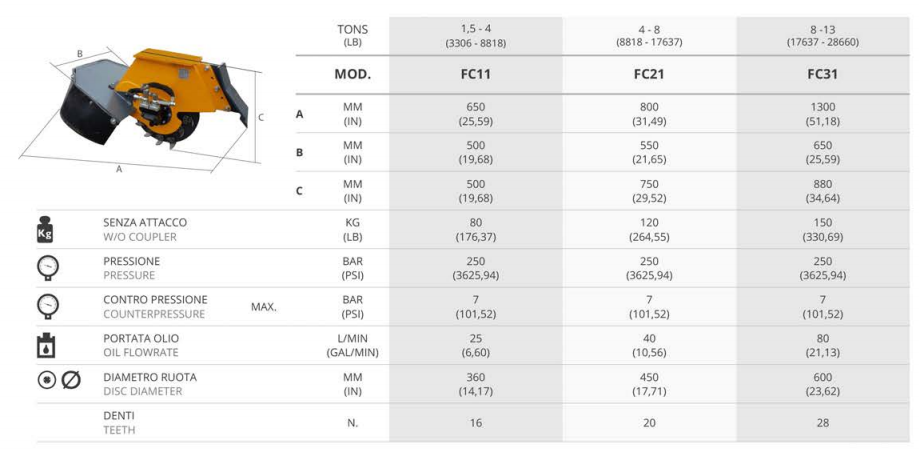
Task: Click dimension A label in table
Action: tap(299, 115)
